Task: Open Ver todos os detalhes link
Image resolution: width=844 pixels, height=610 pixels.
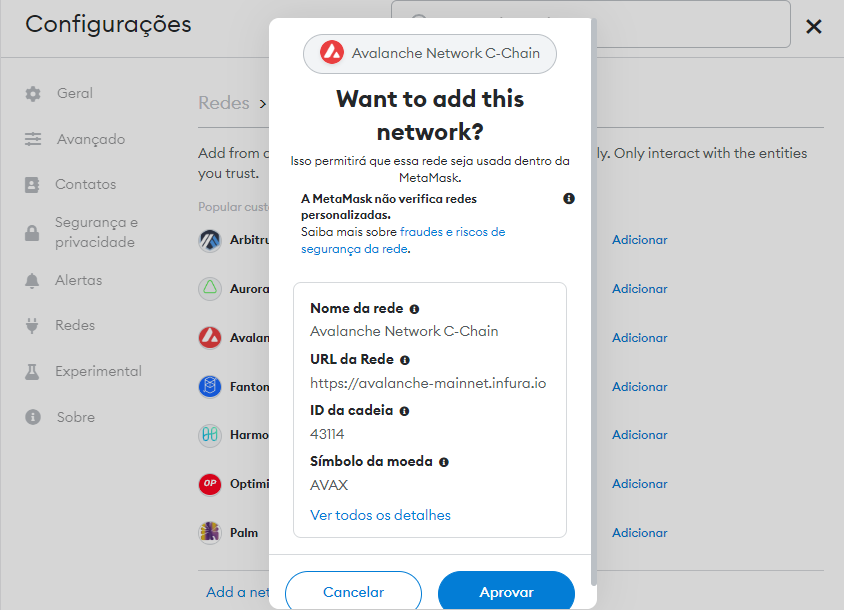Action: [381, 515]
